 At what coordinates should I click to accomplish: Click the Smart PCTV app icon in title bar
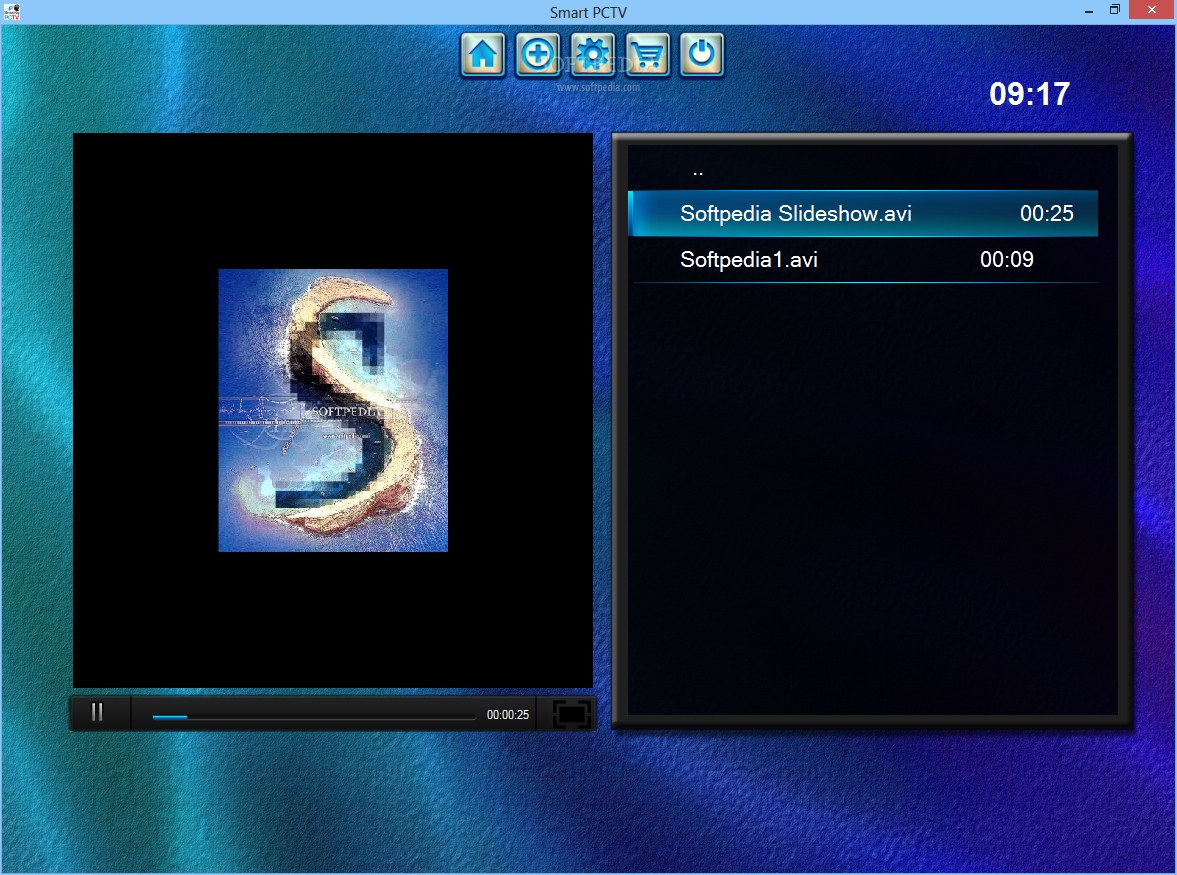11,11
